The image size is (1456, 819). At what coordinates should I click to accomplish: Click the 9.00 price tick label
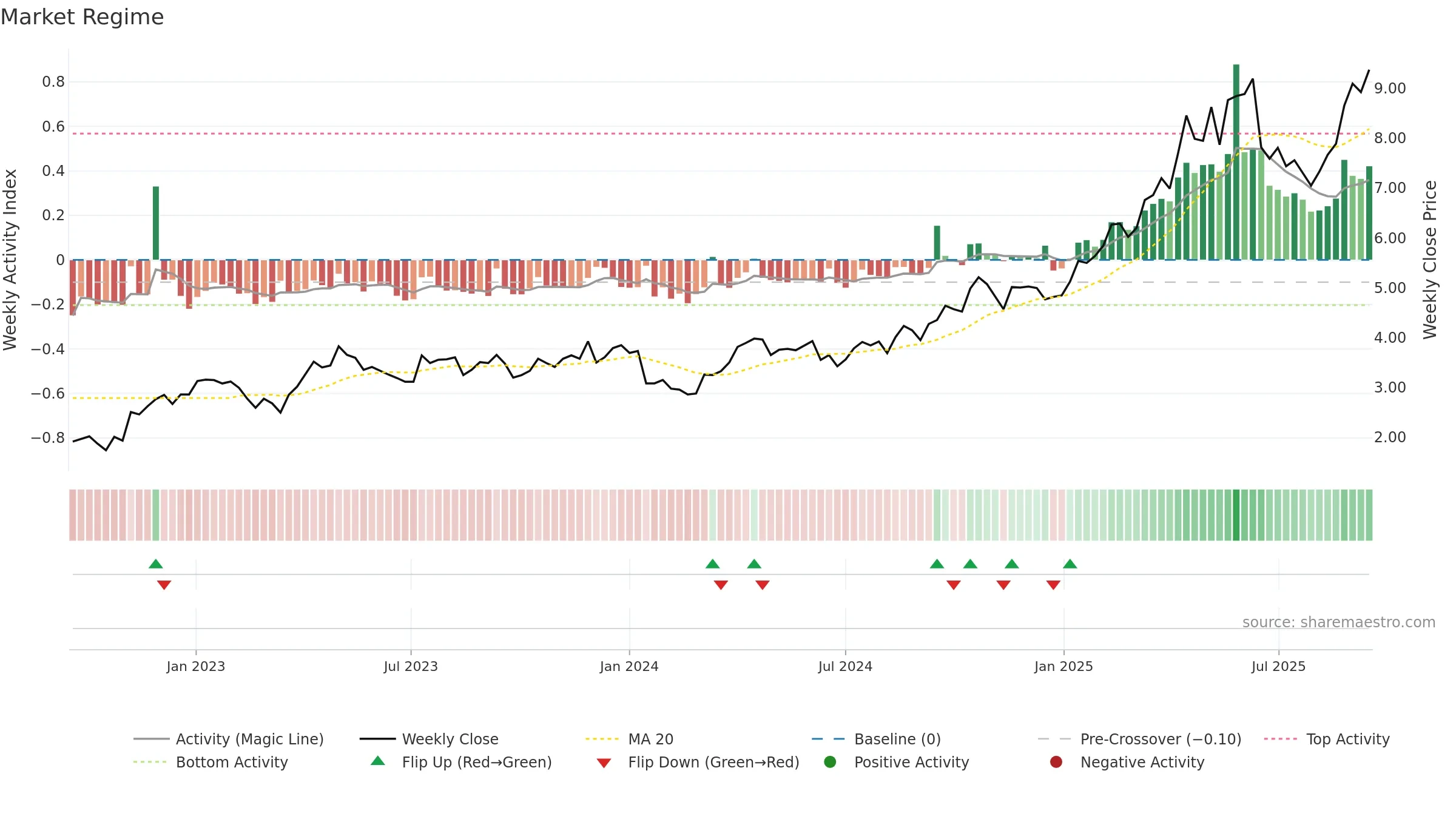tap(1390, 89)
